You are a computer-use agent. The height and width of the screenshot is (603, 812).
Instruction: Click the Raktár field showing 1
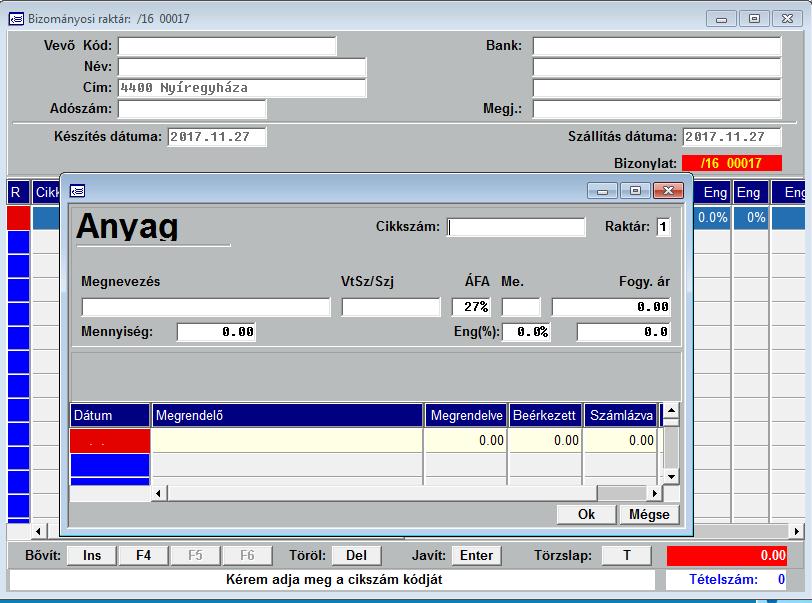point(663,227)
